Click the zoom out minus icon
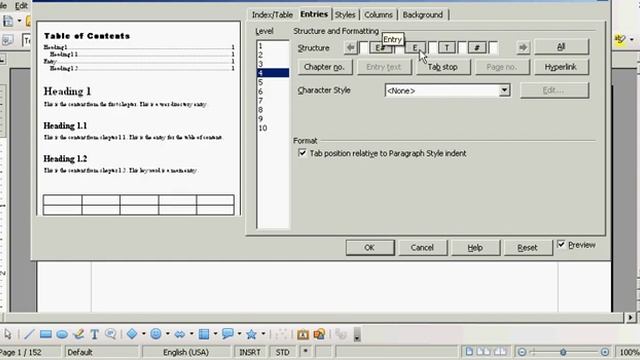Viewport: 640px width, 360px height. point(522,352)
